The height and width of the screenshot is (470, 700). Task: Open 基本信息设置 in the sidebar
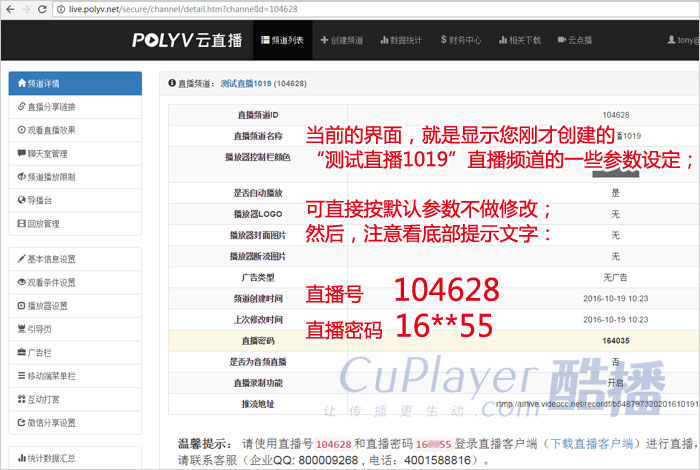pos(75,259)
